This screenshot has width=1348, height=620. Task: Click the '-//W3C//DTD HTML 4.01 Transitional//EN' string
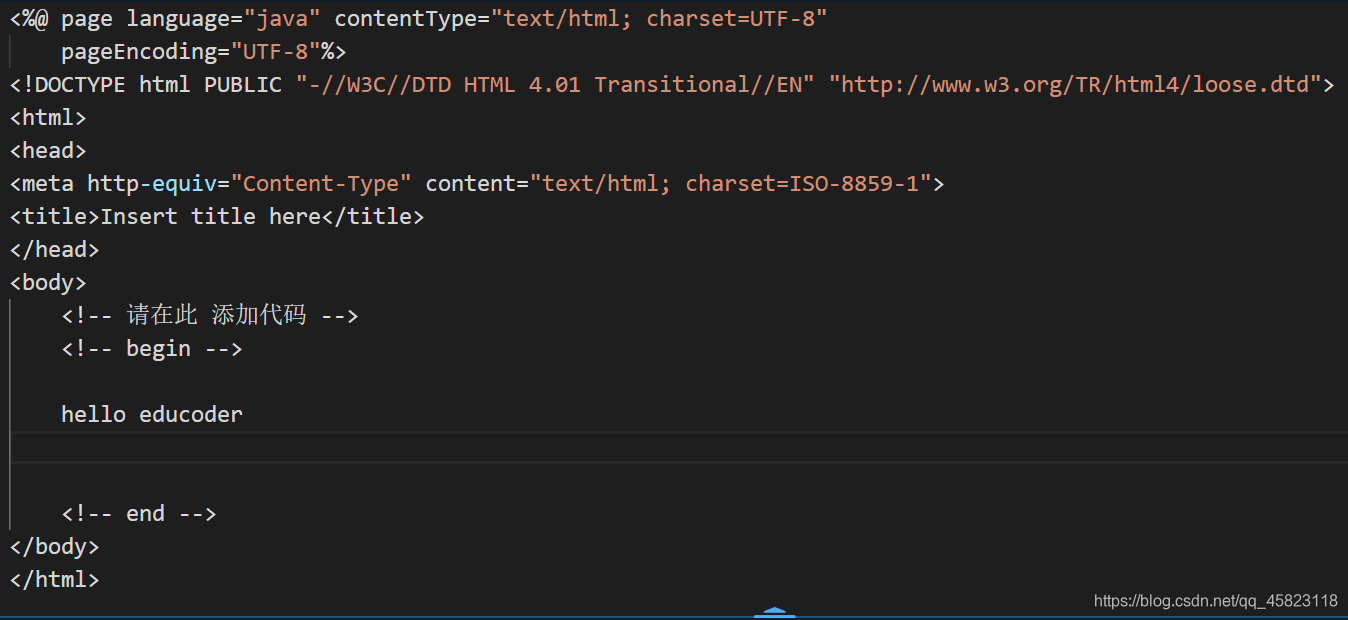pyautogui.click(x=555, y=84)
